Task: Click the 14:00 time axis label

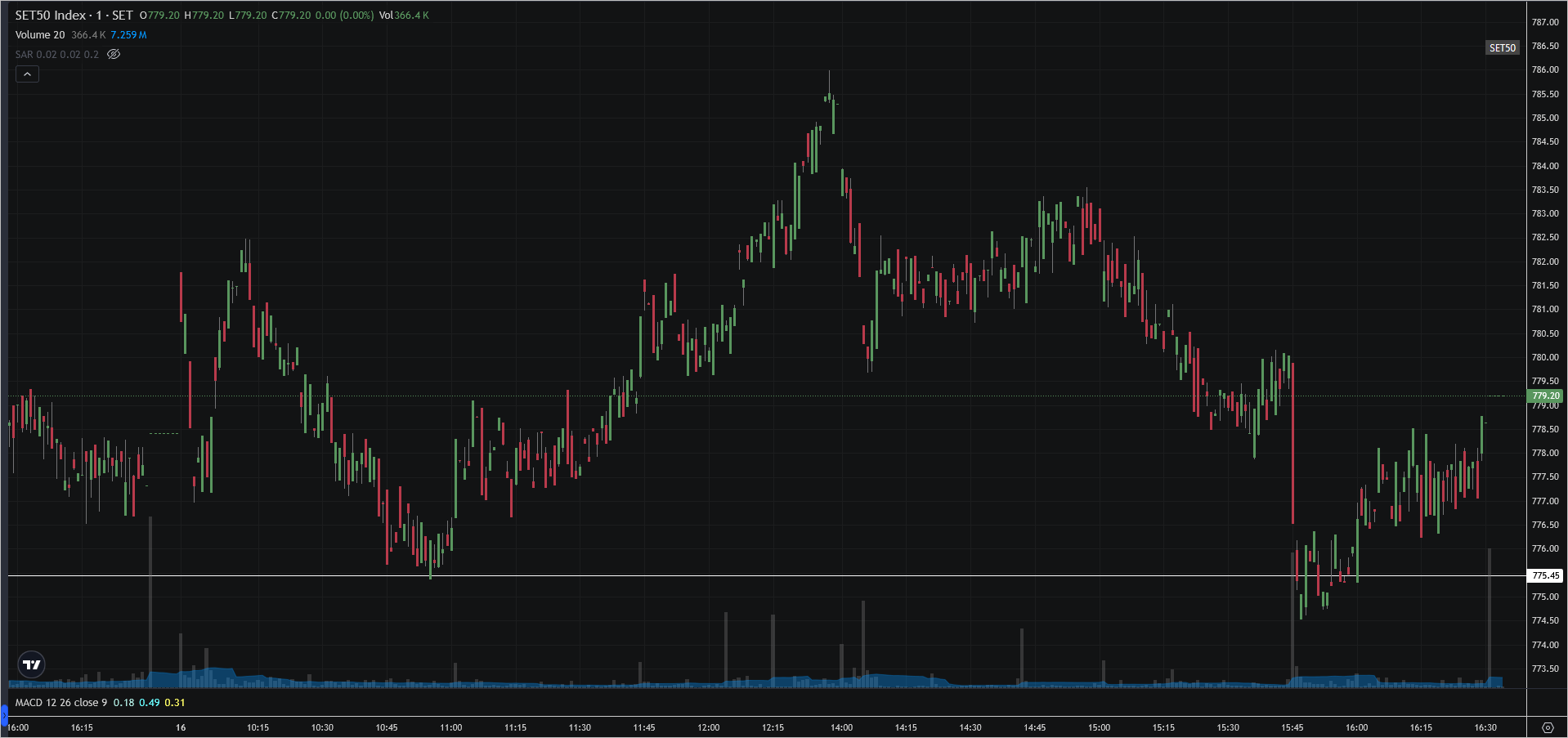Action: tap(842, 727)
